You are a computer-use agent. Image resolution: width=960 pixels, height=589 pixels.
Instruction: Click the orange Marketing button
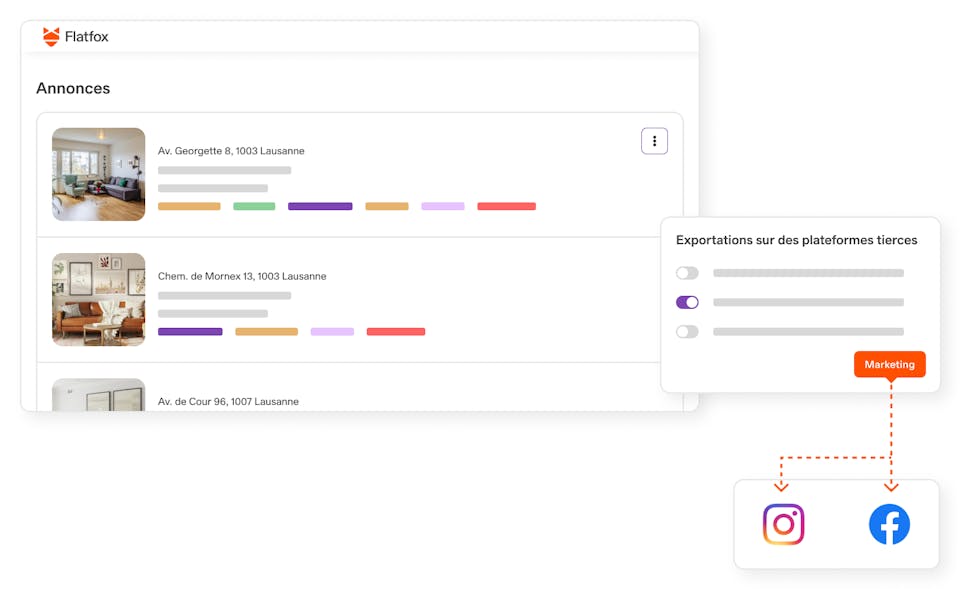coord(889,364)
